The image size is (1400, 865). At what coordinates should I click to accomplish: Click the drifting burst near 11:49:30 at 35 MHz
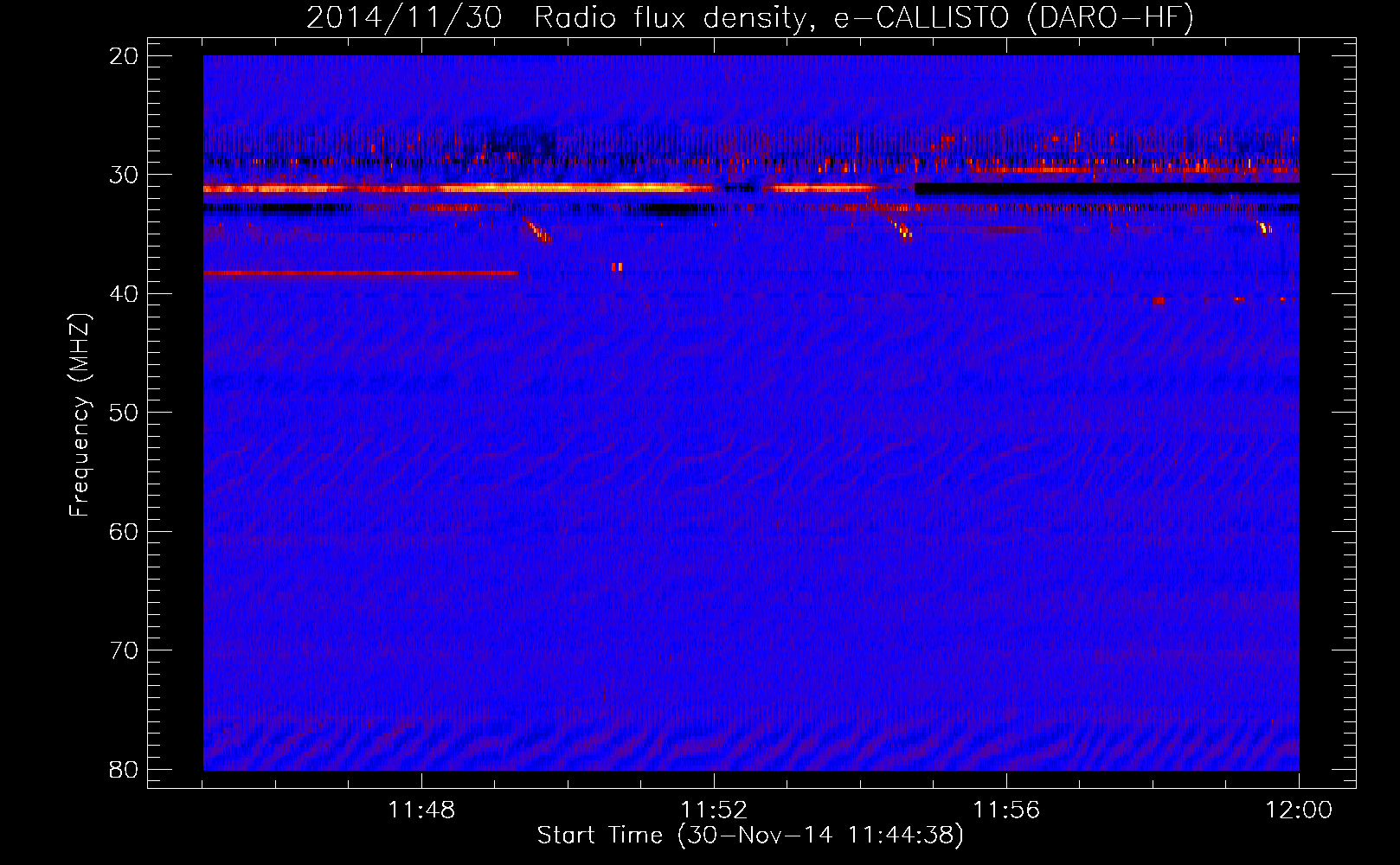click(536, 230)
